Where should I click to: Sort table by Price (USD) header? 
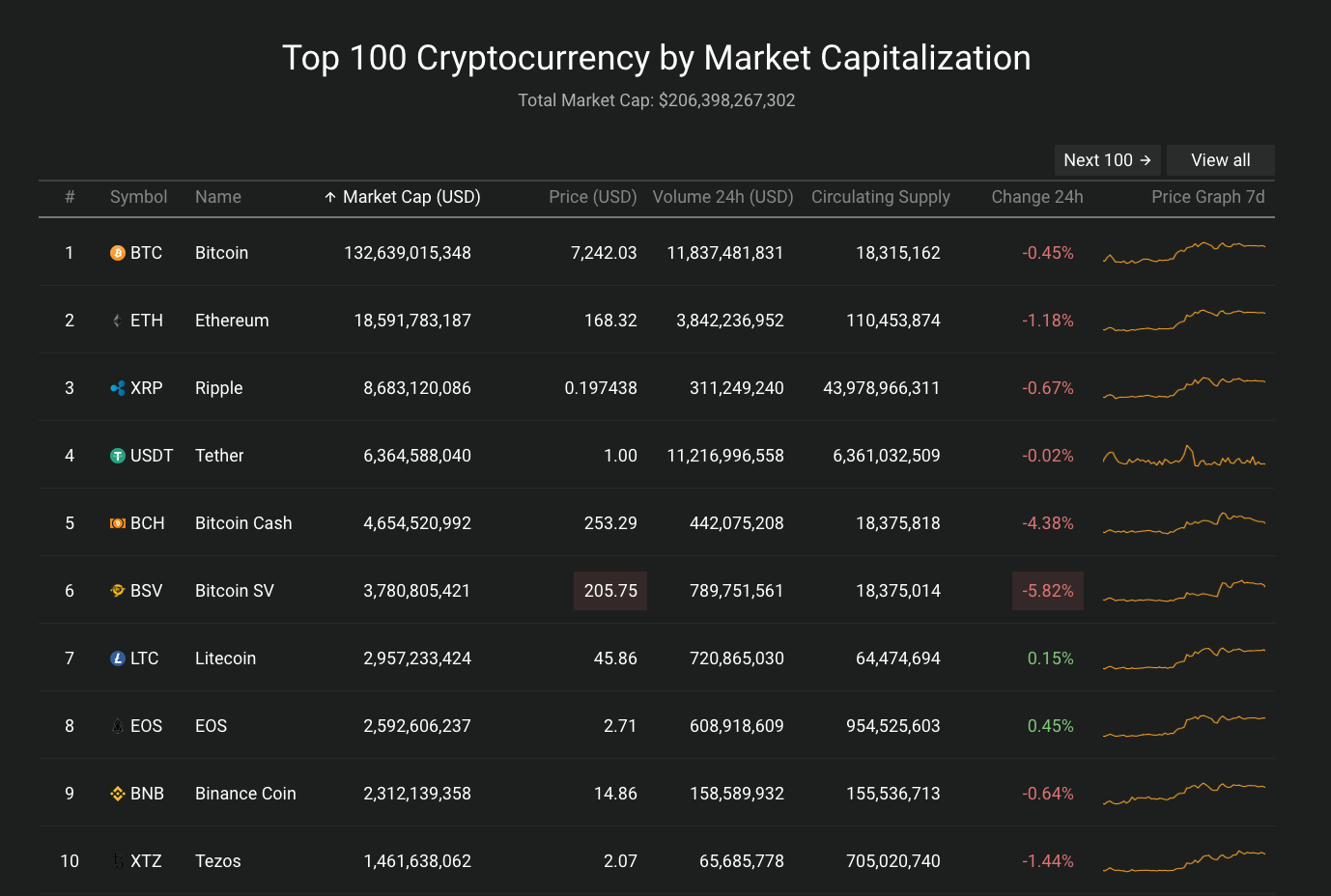pyautogui.click(x=592, y=197)
